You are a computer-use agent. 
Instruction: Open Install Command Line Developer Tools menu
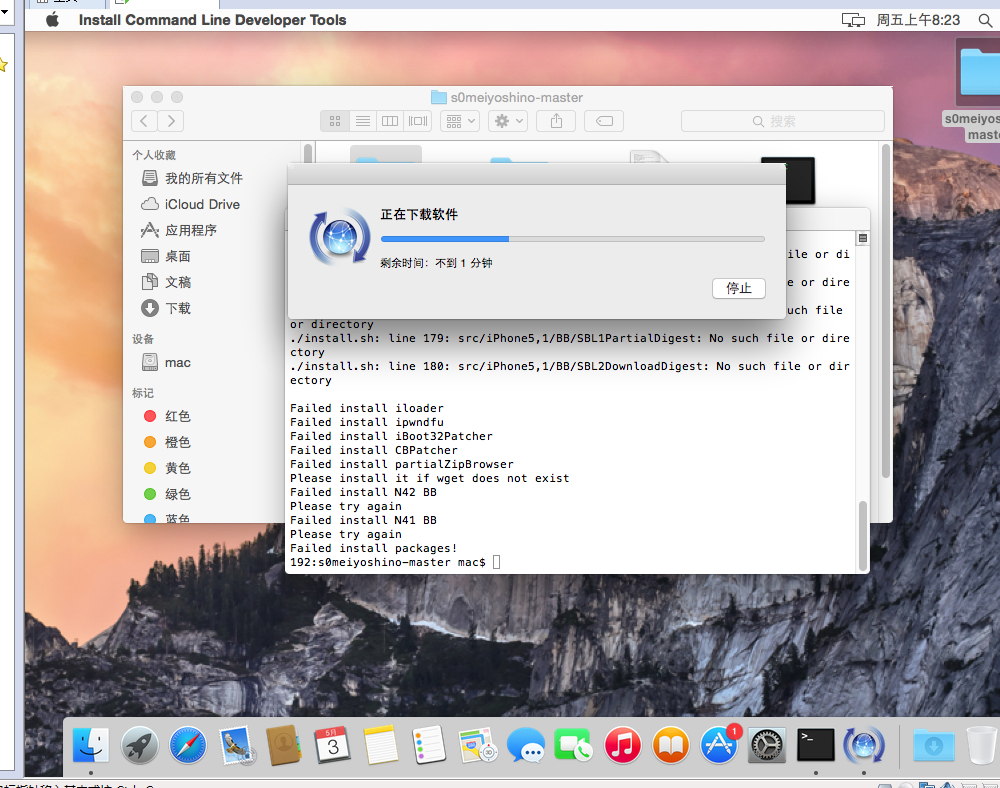[x=212, y=20]
